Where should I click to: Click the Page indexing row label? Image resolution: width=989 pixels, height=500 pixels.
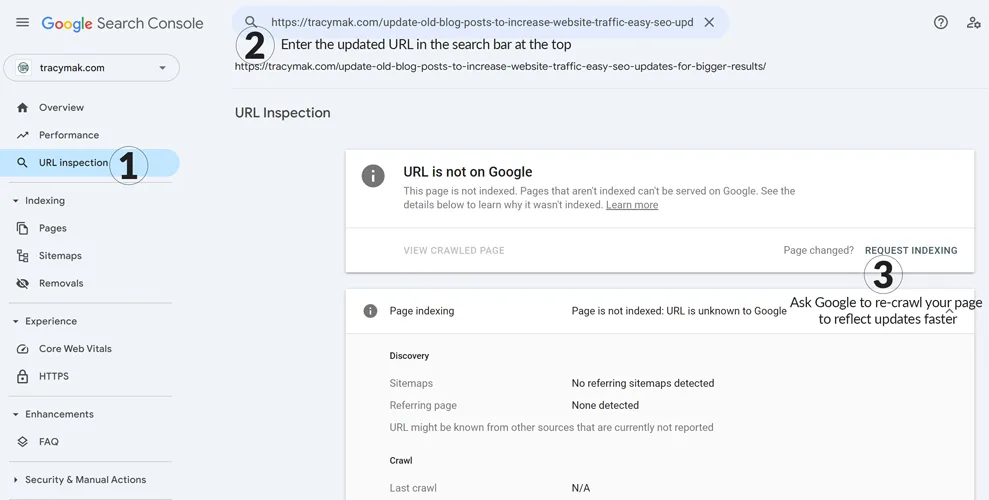click(422, 311)
